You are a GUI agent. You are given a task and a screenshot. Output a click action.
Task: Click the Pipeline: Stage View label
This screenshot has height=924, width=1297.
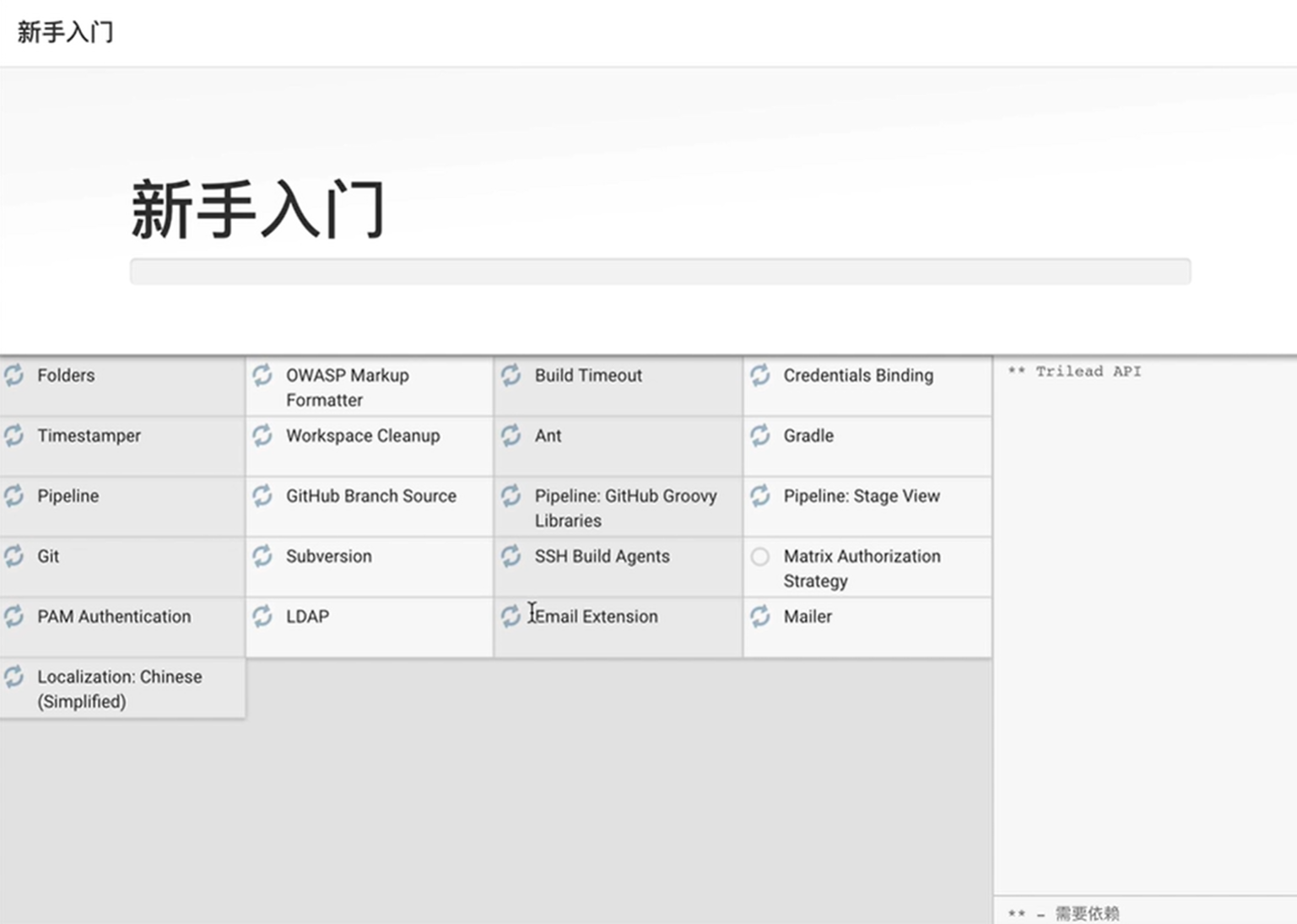tap(862, 496)
